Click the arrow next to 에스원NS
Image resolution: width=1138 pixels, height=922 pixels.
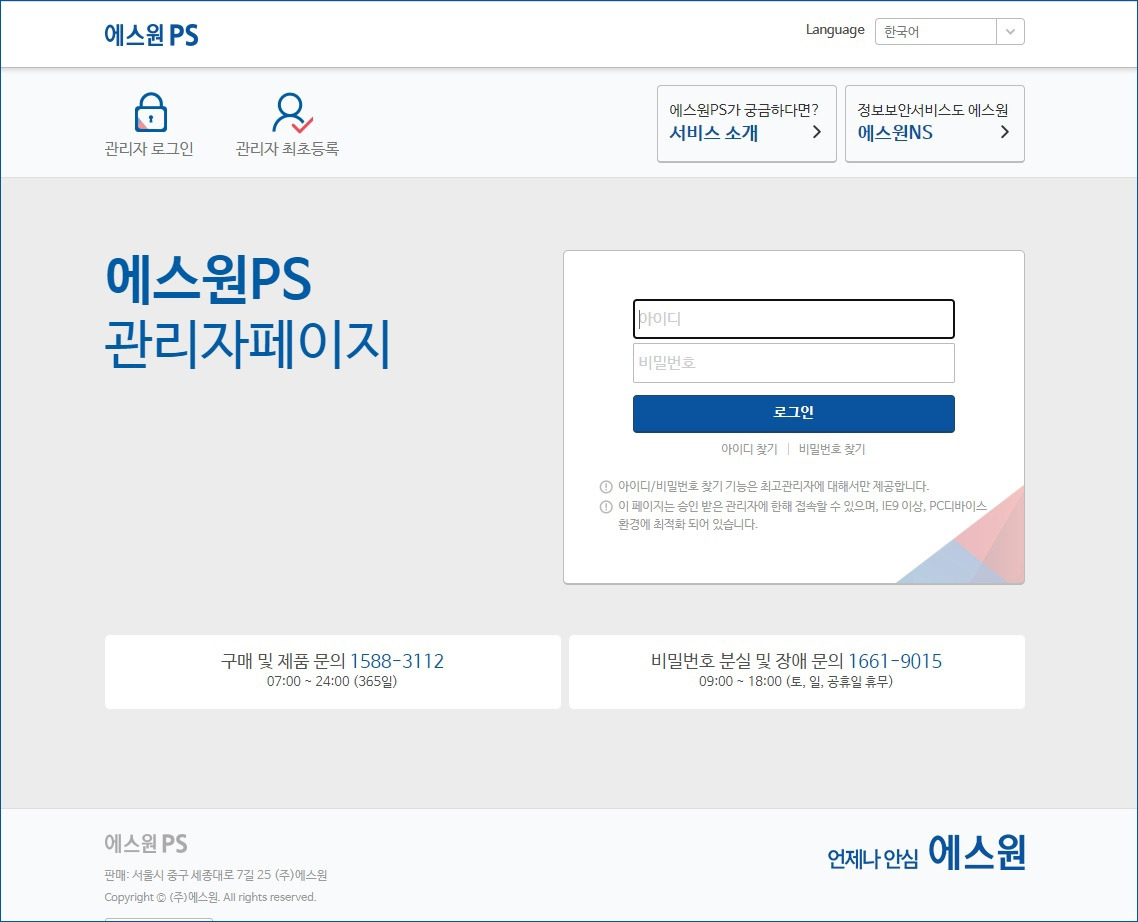click(x=1004, y=132)
